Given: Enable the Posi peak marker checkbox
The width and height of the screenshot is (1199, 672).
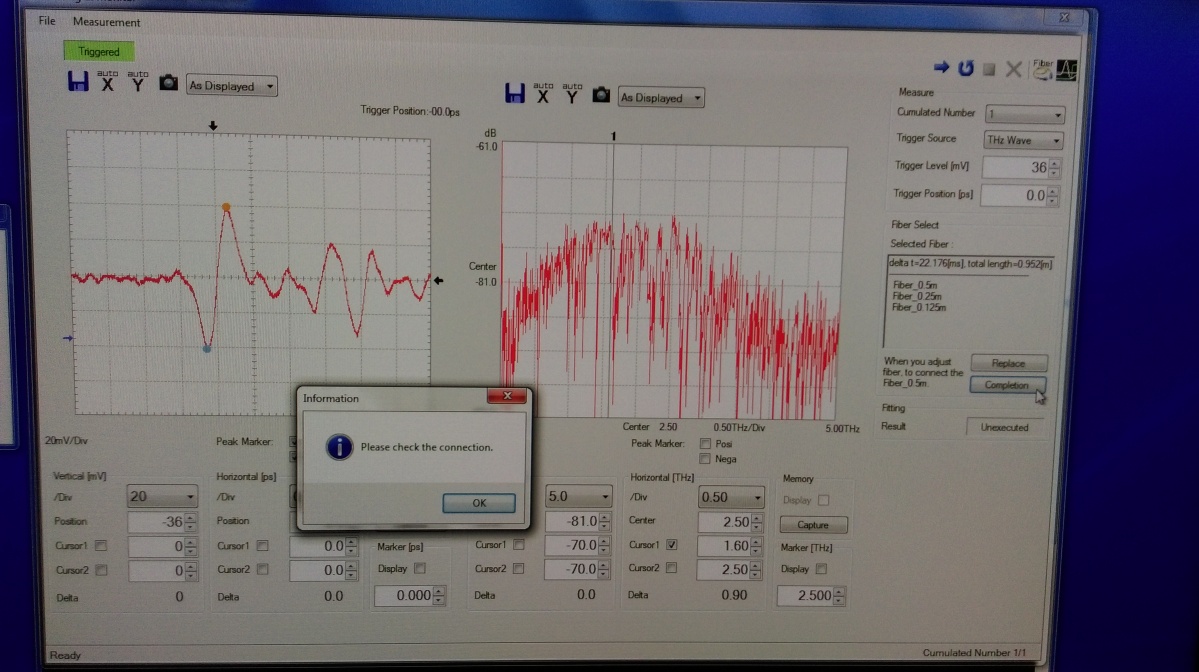Looking at the screenshot, I should coord(707,444).
